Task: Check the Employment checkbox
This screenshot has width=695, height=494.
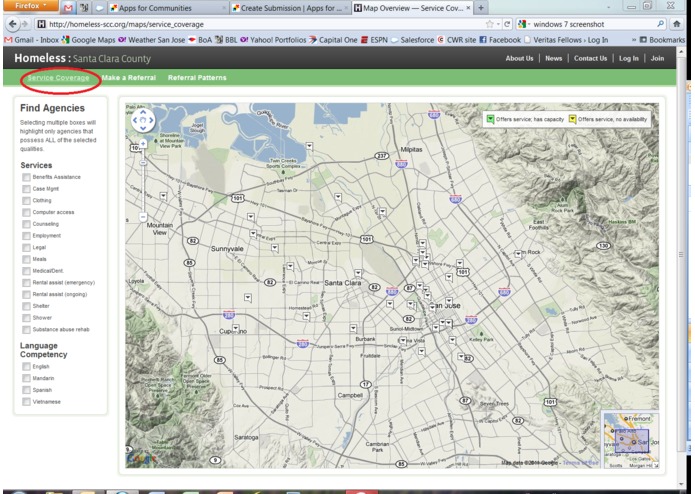Action: 26,236
